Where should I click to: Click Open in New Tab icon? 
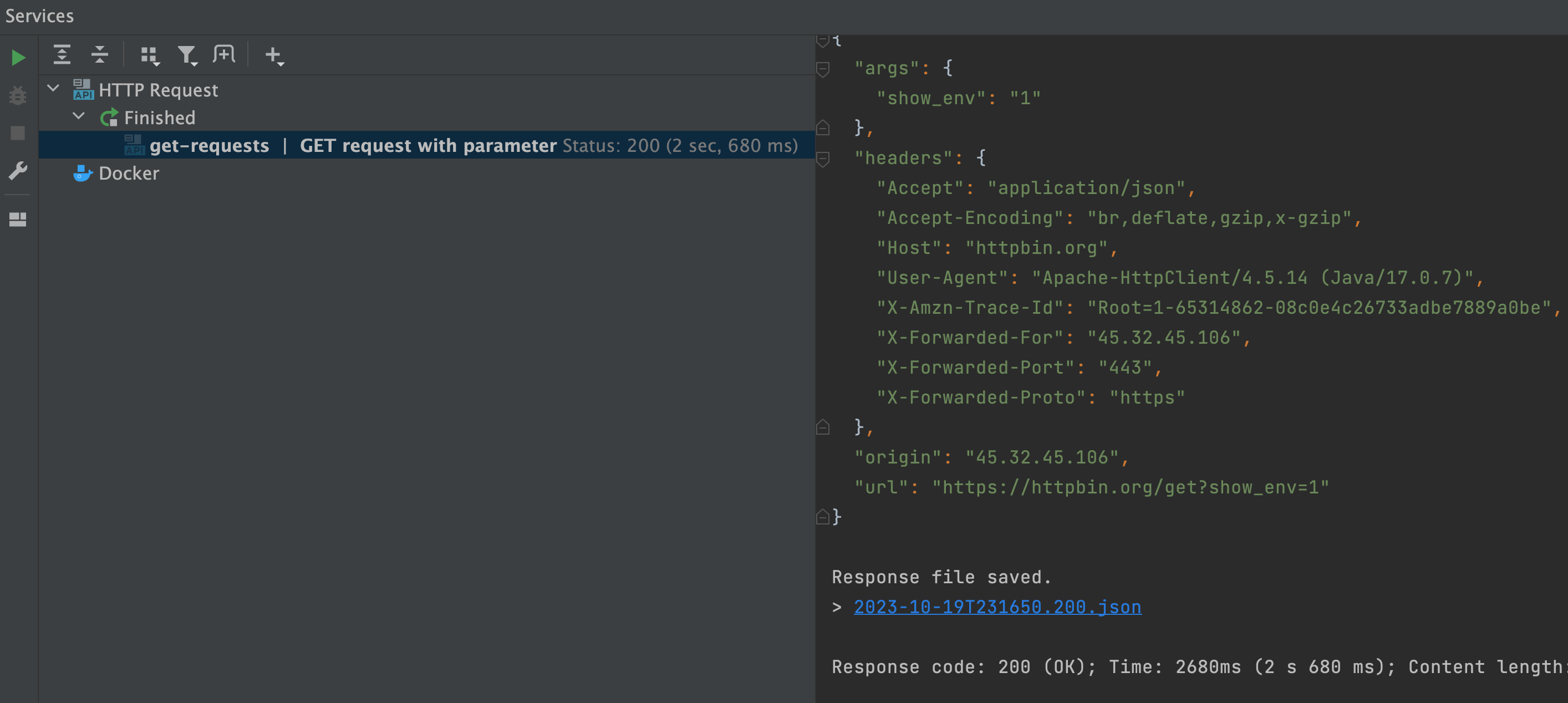click(224, 54)
